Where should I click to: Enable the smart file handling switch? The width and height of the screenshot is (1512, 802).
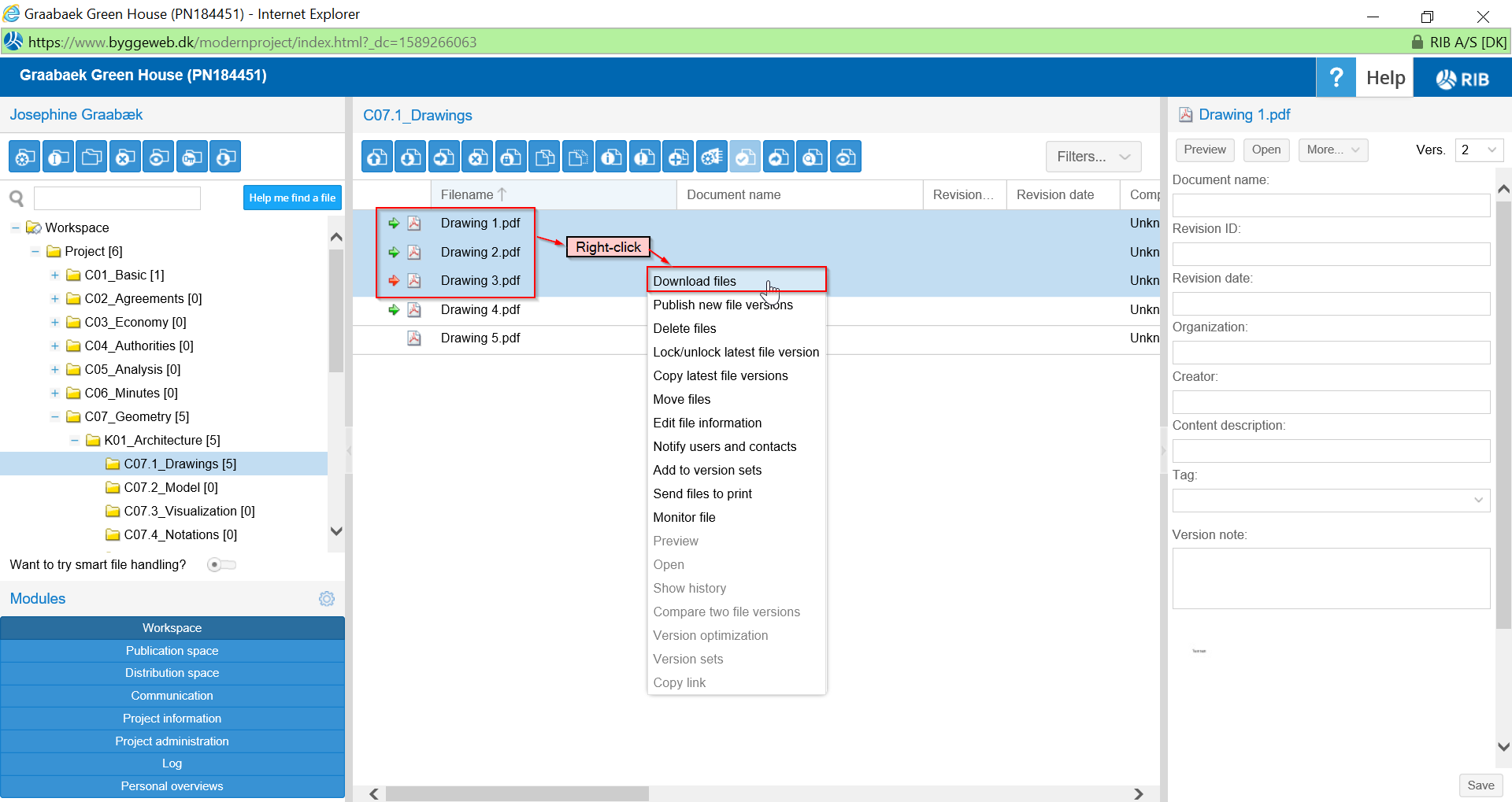pyautogui.click(x=221, y=565)
